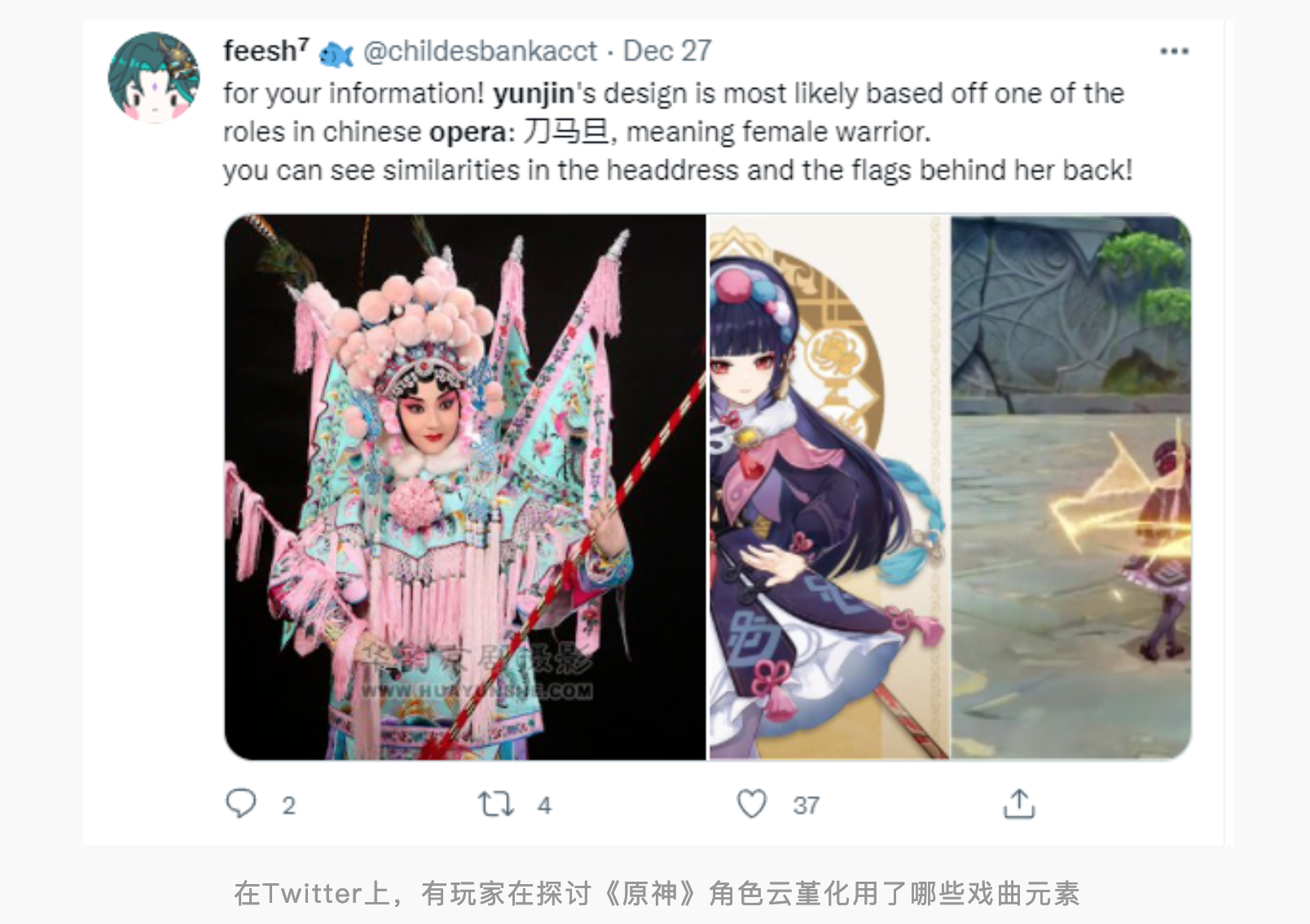Open the feesh display name
1310x924 pixels.
266,51
